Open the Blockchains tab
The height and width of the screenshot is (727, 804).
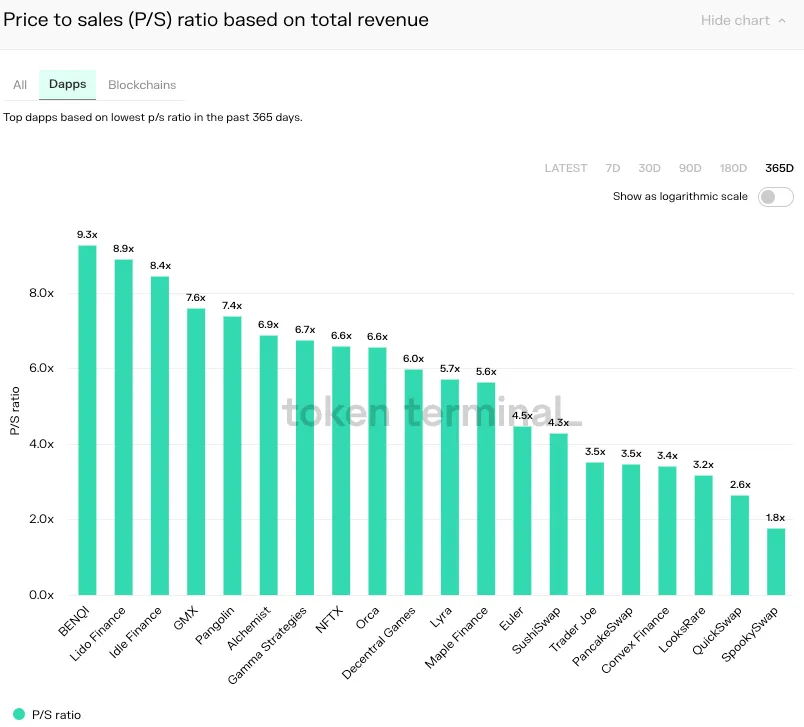coord(142,85)
